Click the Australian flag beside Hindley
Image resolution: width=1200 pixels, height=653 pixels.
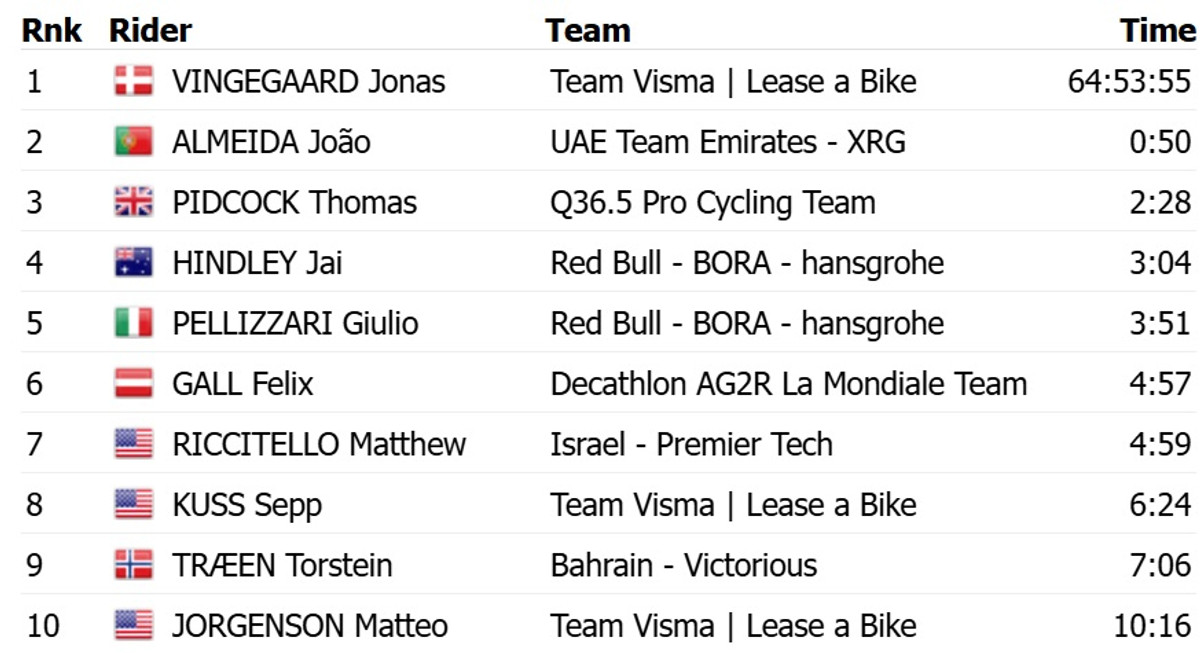(133, 263)
